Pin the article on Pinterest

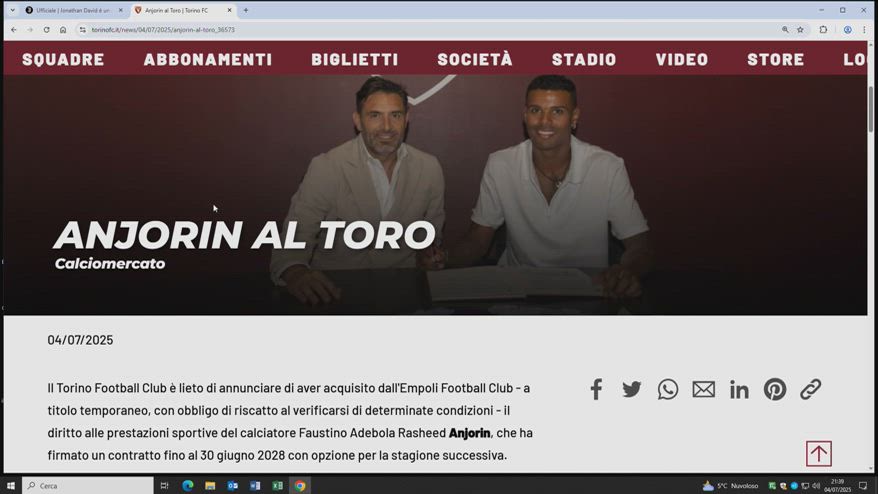pyautogui.click(x=775, y=389)
